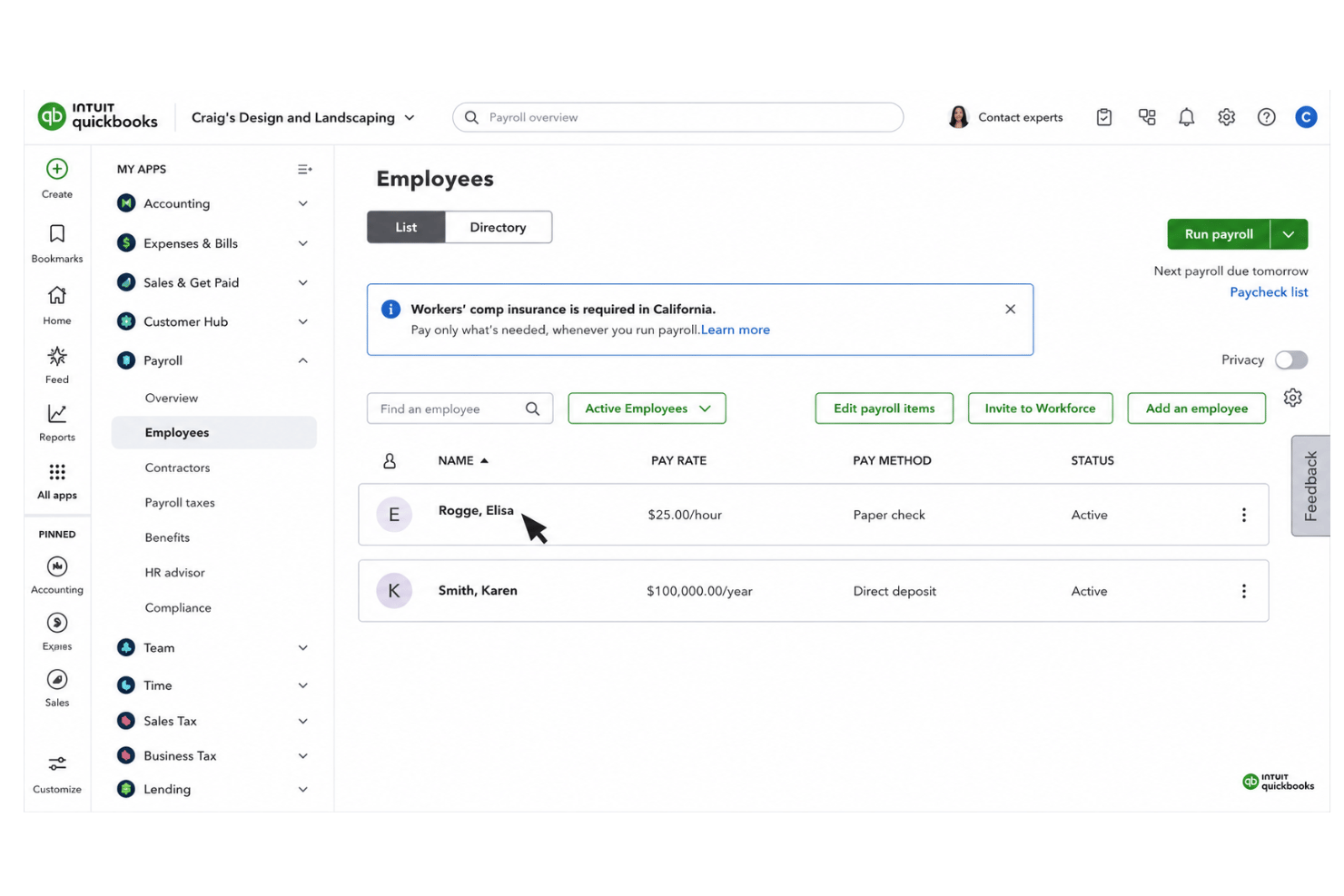1344x896 pixels.
Task: Expand the Business Tax menu
Action: [303, 756]
